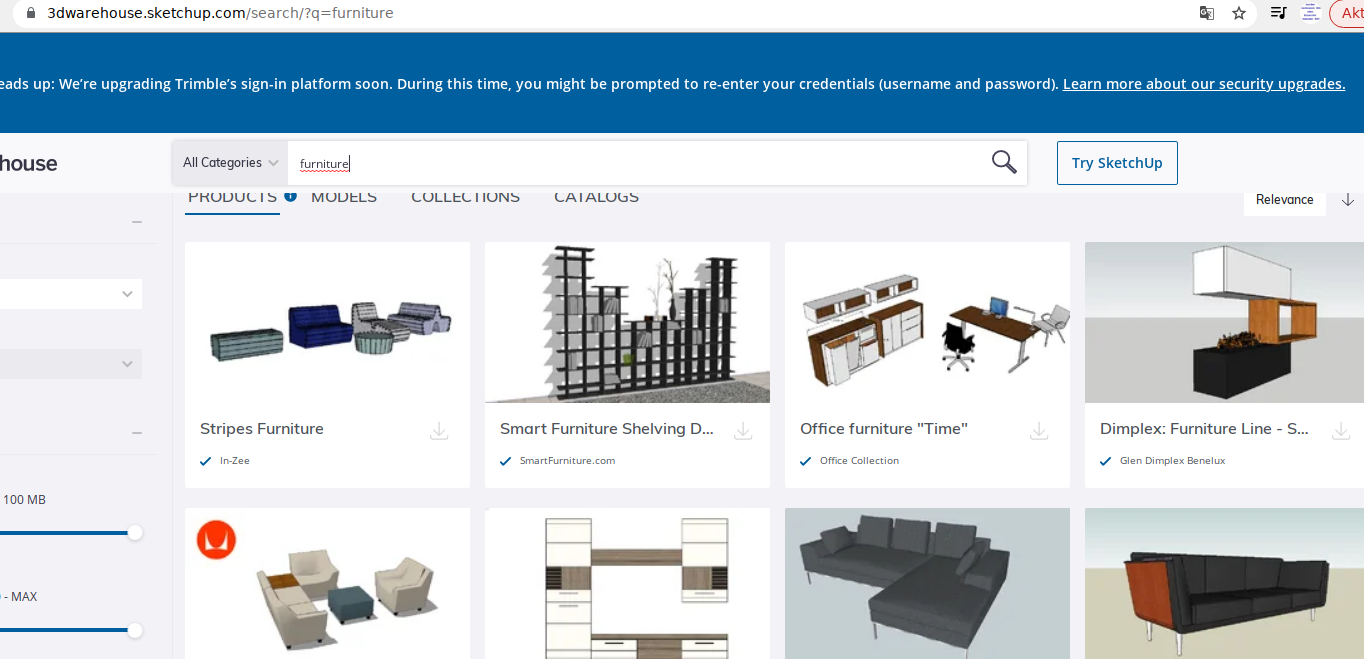Open the Relevance sort dropdown
Screen dimensions: 1364x659
click(x=1285, y=199)
